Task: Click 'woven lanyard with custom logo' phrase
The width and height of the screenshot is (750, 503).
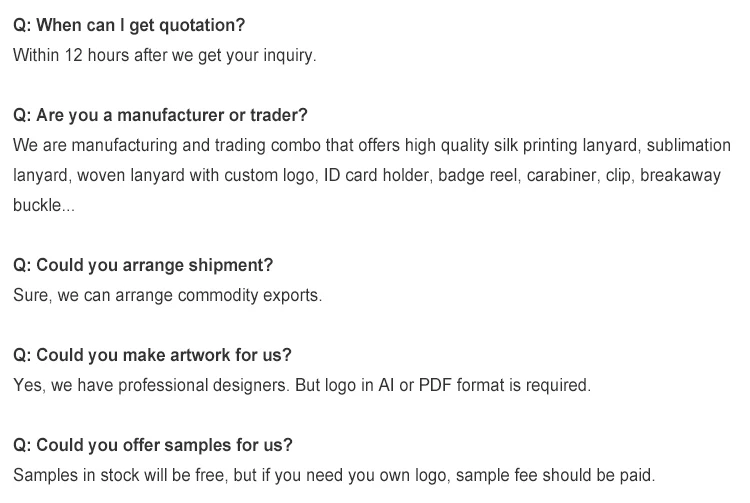Action: [195, 175]
